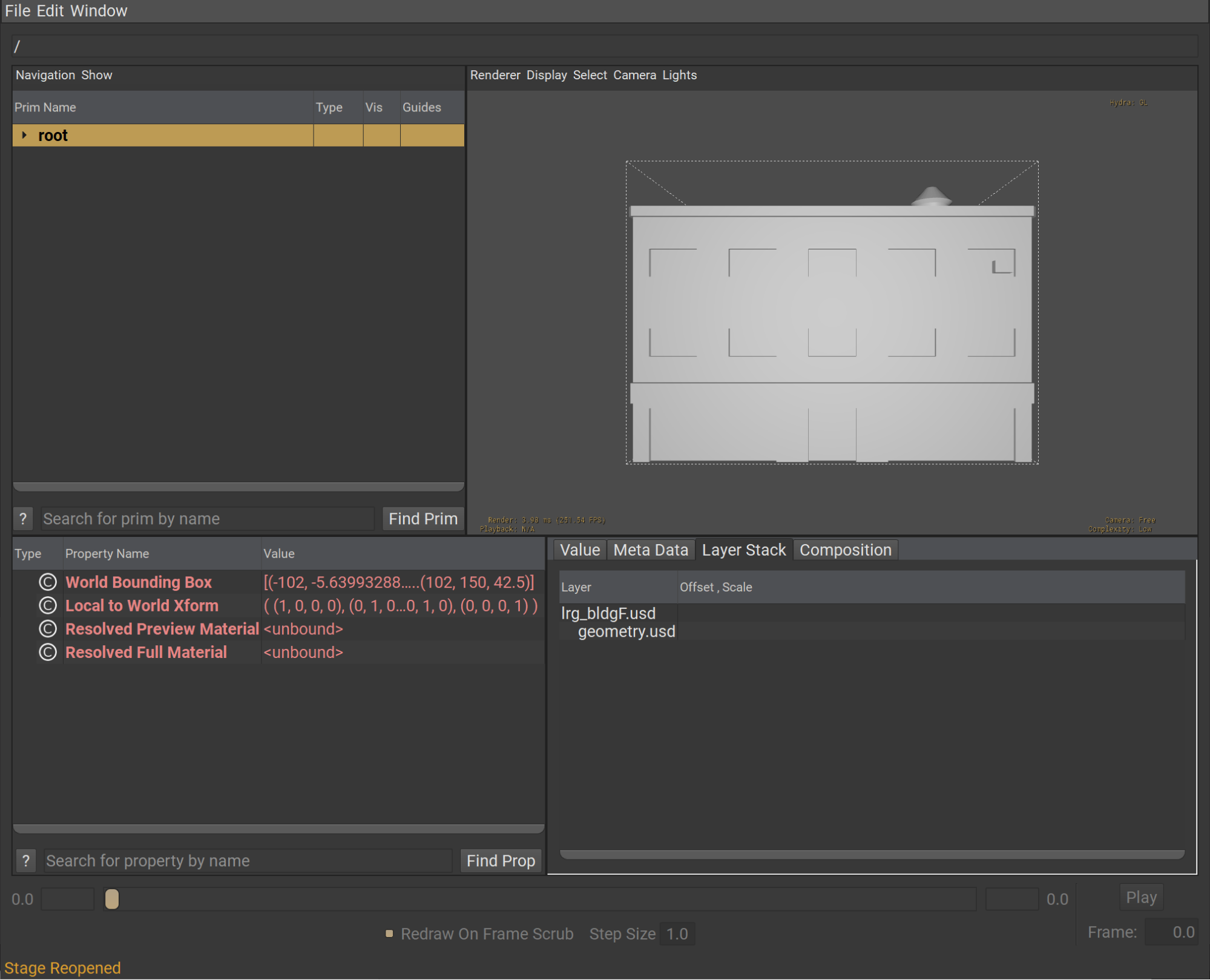Click the Property Name column header
Screen dimensions: 1210x980
(162, 554)
